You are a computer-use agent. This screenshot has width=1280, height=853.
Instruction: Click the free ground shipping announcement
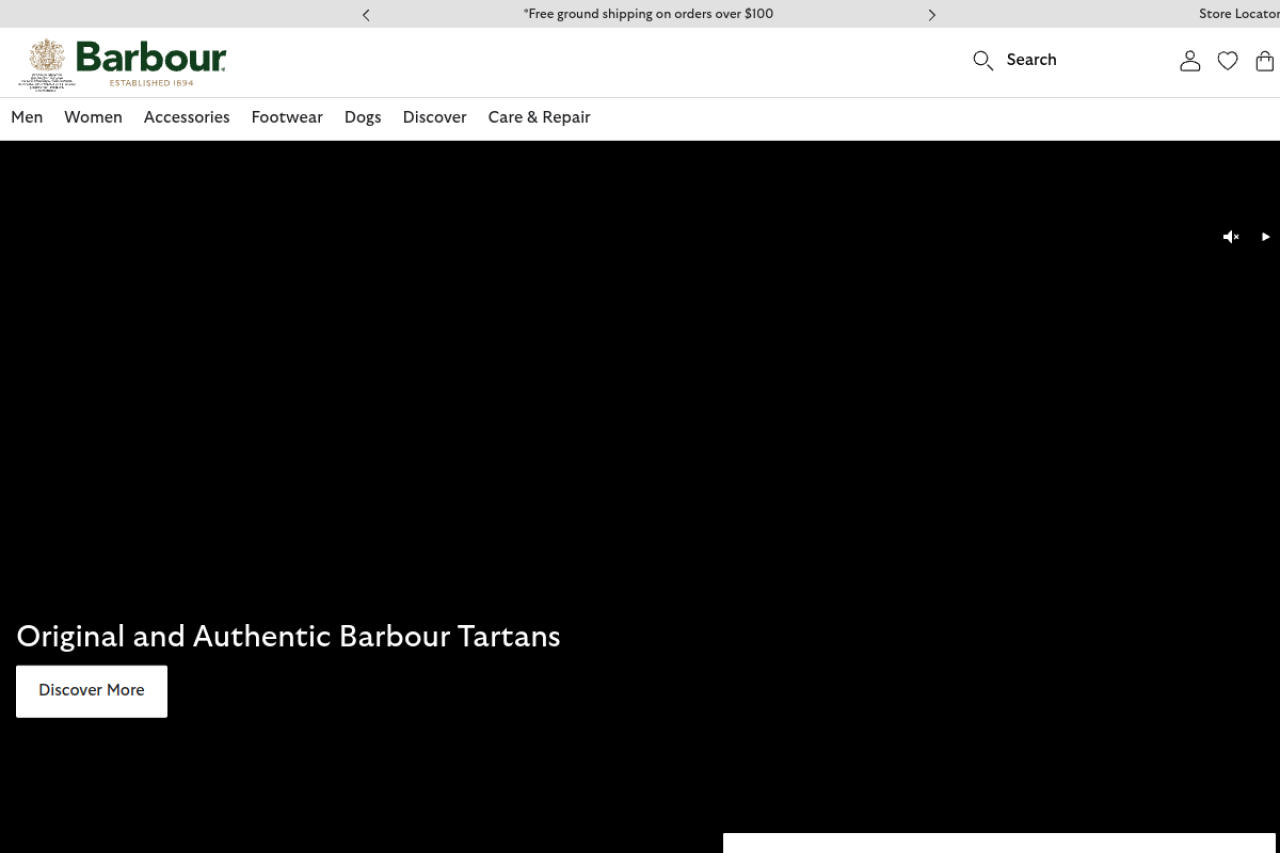648,14
